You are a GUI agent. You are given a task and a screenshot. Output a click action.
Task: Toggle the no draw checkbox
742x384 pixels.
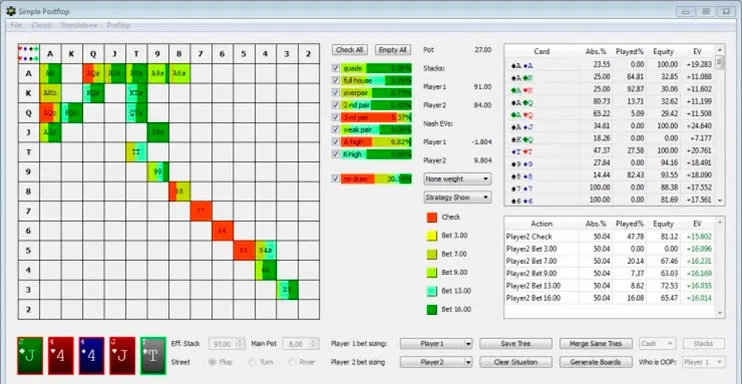pos(336,179)
